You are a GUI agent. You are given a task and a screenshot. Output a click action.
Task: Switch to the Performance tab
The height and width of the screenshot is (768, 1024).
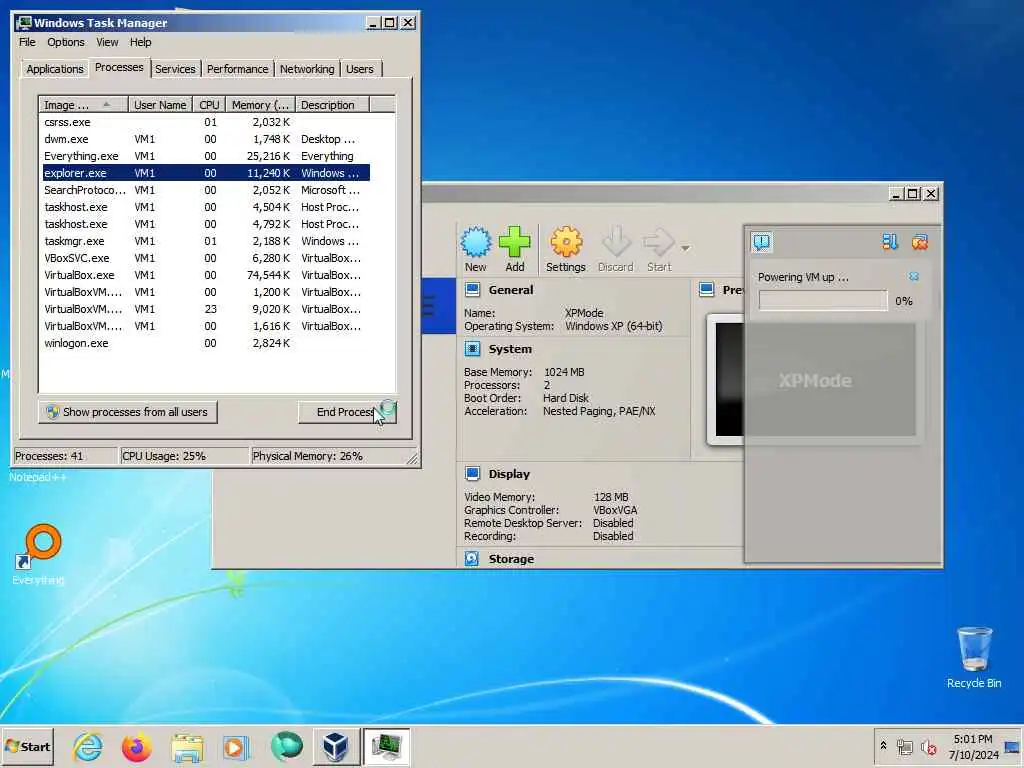coord(238,69)
